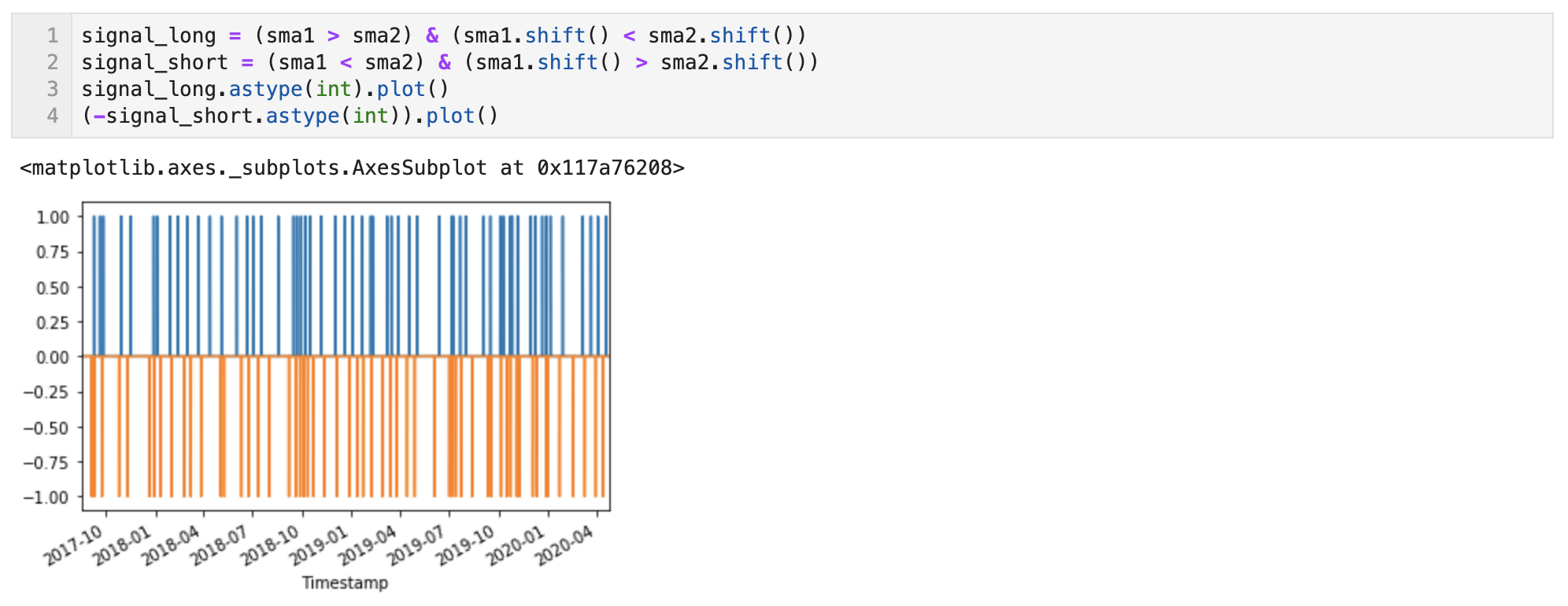Click line number 4 in the code cell
The width and height of the screenshot is (1568, 606).
click(53, 116)
